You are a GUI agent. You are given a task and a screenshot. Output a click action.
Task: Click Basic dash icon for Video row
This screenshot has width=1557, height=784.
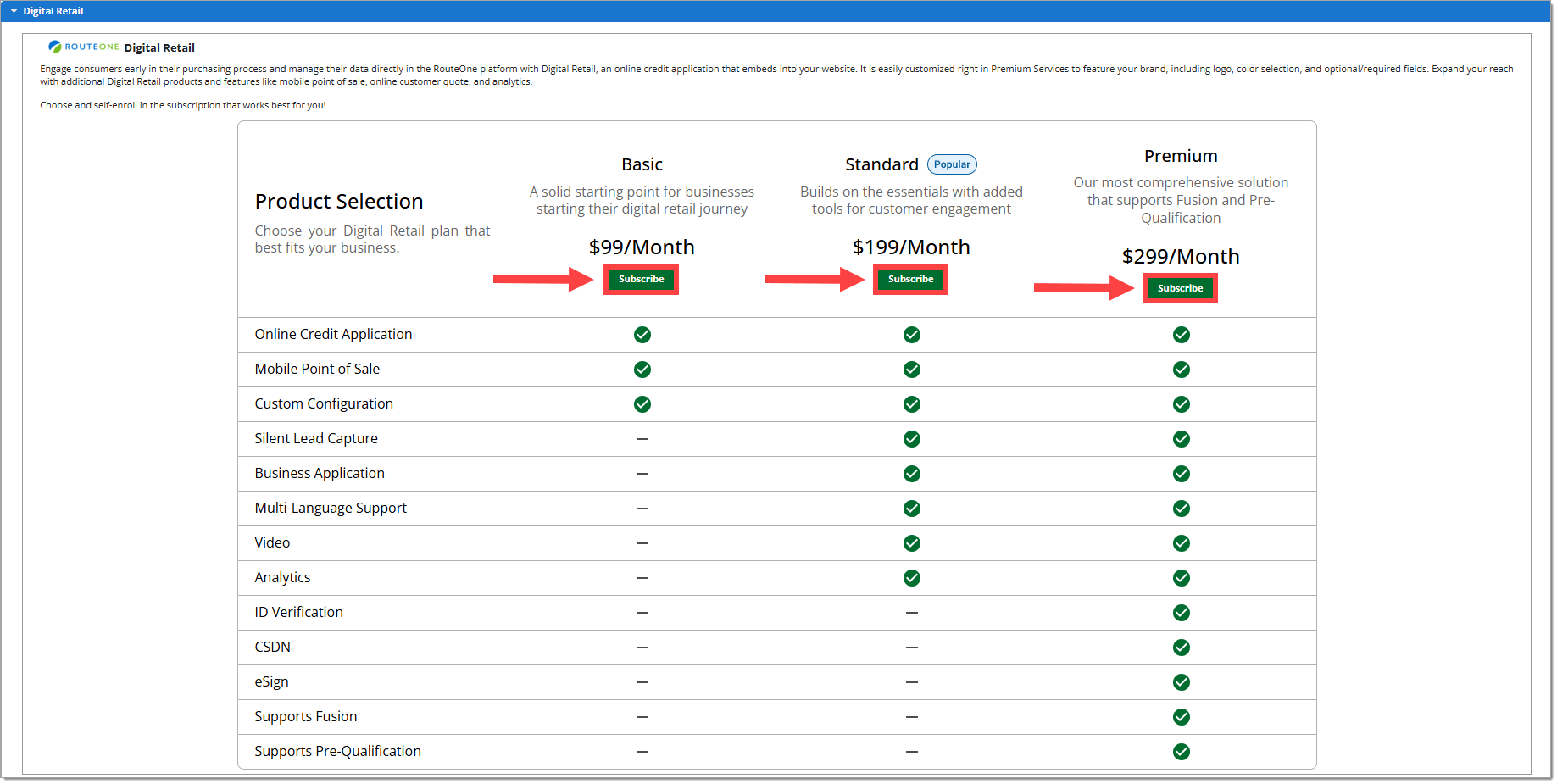tap(642, 543)
